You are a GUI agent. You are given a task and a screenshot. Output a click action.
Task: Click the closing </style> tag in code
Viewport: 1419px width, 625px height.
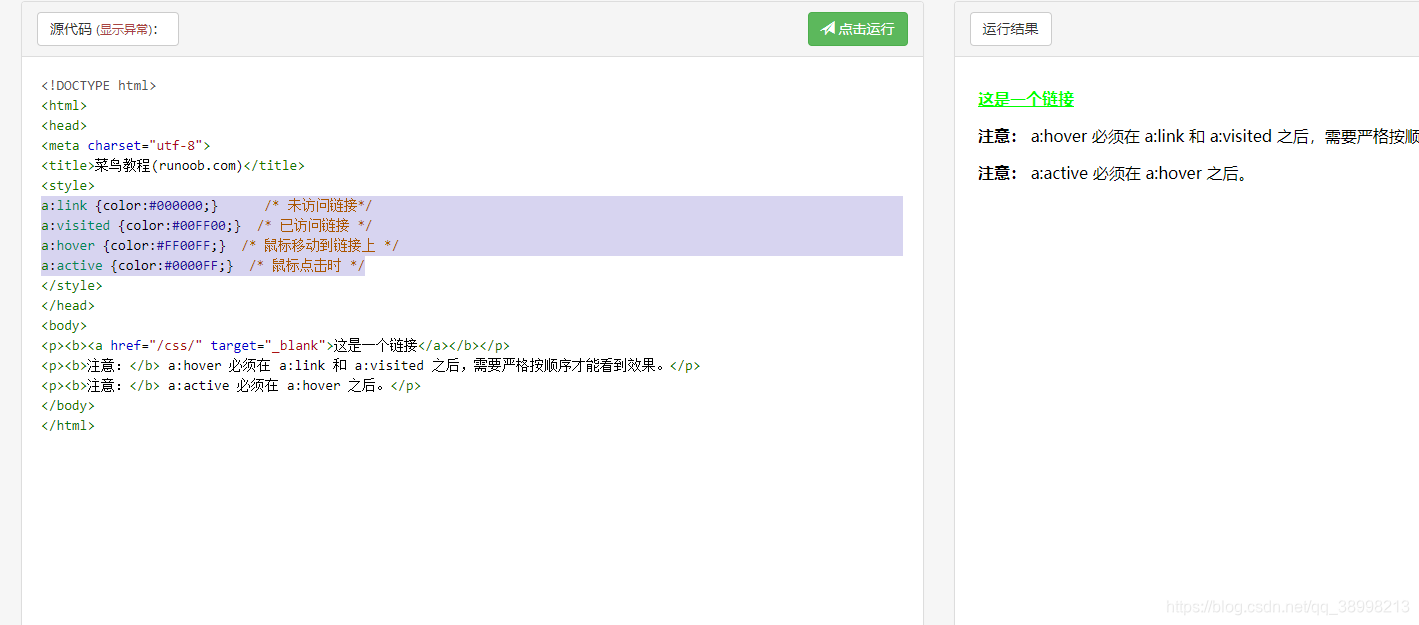(x=71, y=285)
